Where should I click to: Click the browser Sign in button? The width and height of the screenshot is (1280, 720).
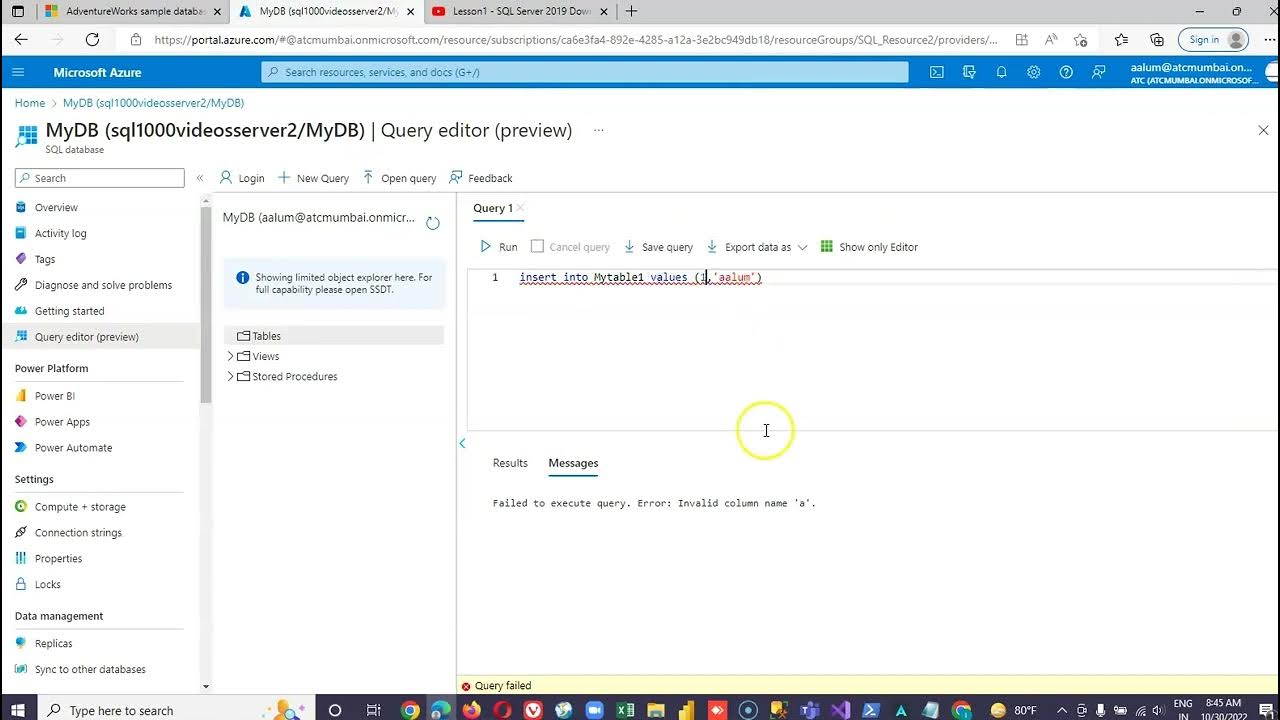click(x=1214, y=40)
